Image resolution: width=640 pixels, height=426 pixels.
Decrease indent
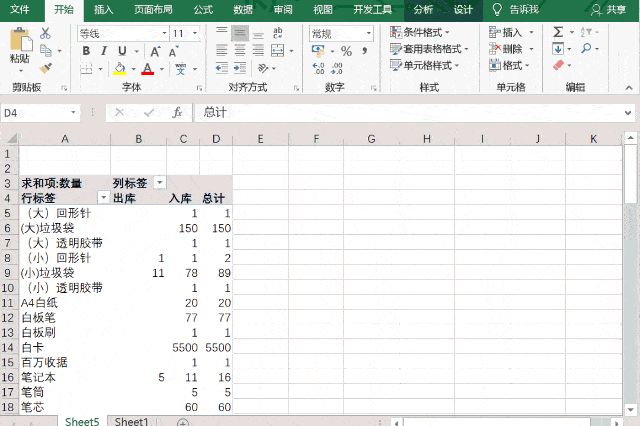(x=222, y=68)
